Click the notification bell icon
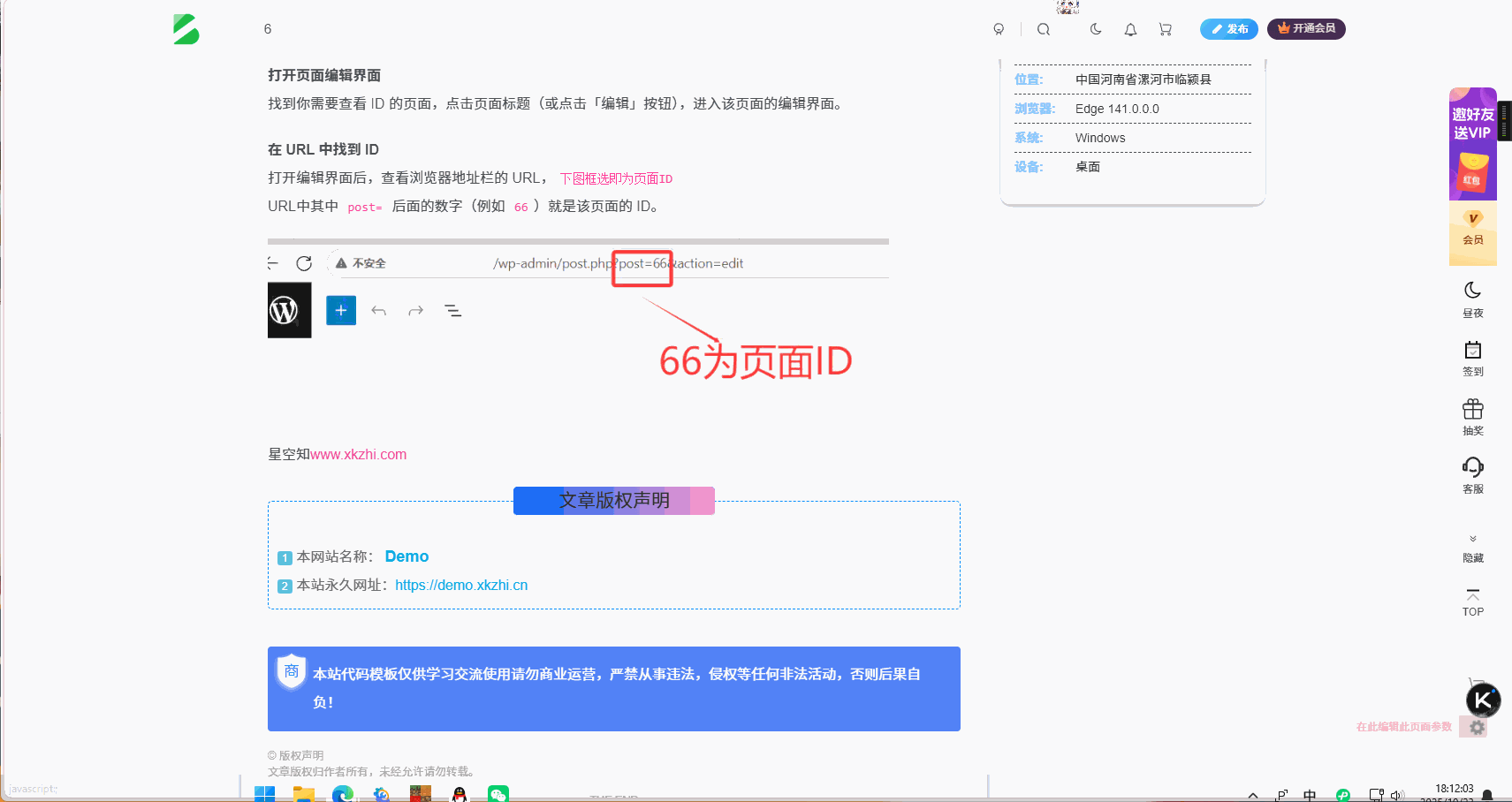Image resolution: width=1512 pixels, height=802 pixels. pyautogui.click(x=1130, y=28)
